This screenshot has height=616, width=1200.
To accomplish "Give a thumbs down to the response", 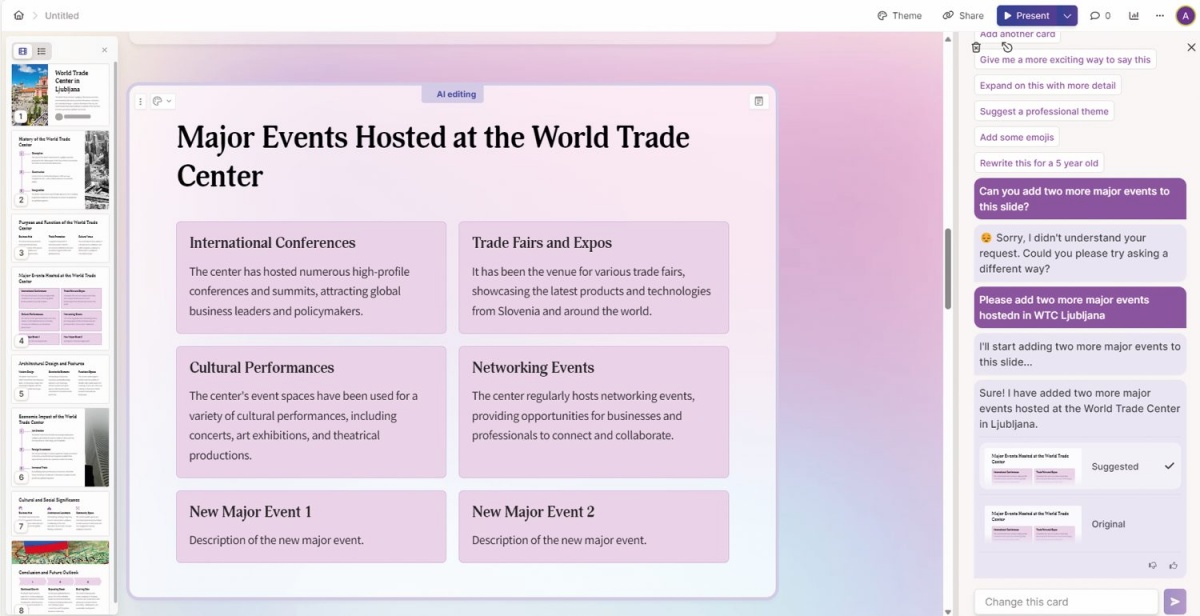I will (x=1152, y=566).
